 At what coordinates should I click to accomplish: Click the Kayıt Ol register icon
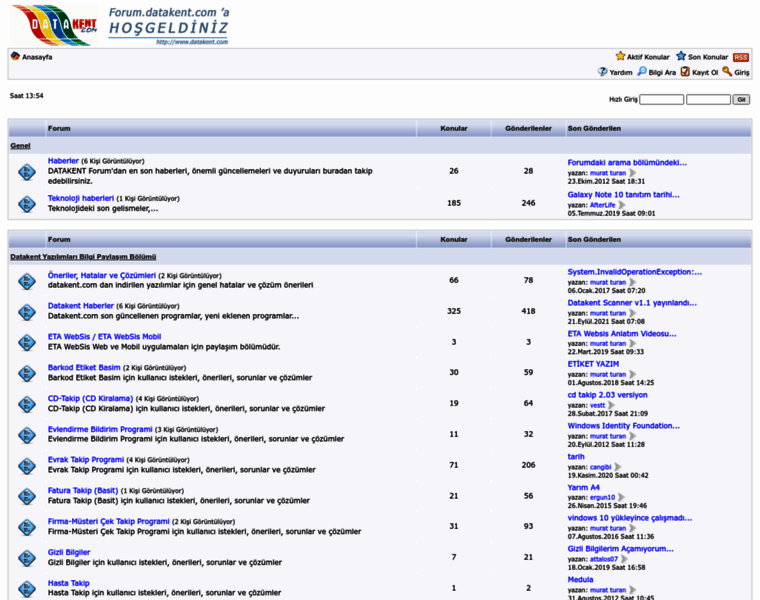pos(685,72)
